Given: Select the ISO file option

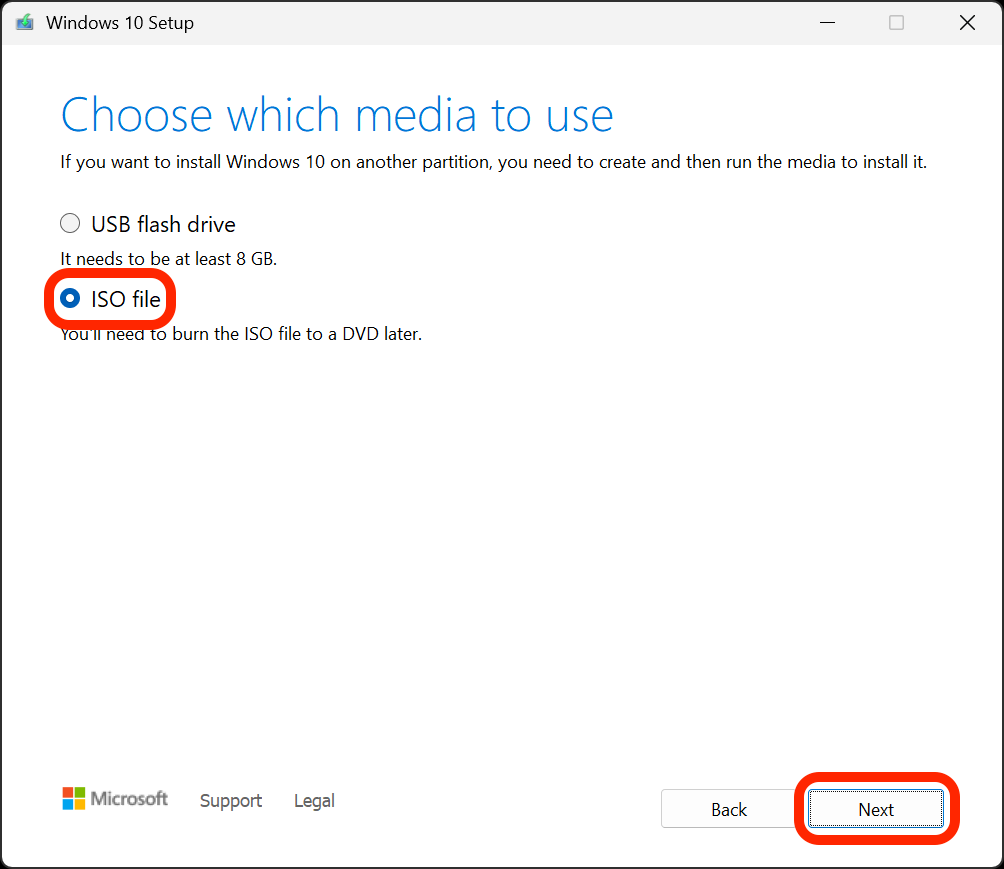Looking at the screenshot, I should click(x=68, y=298).
